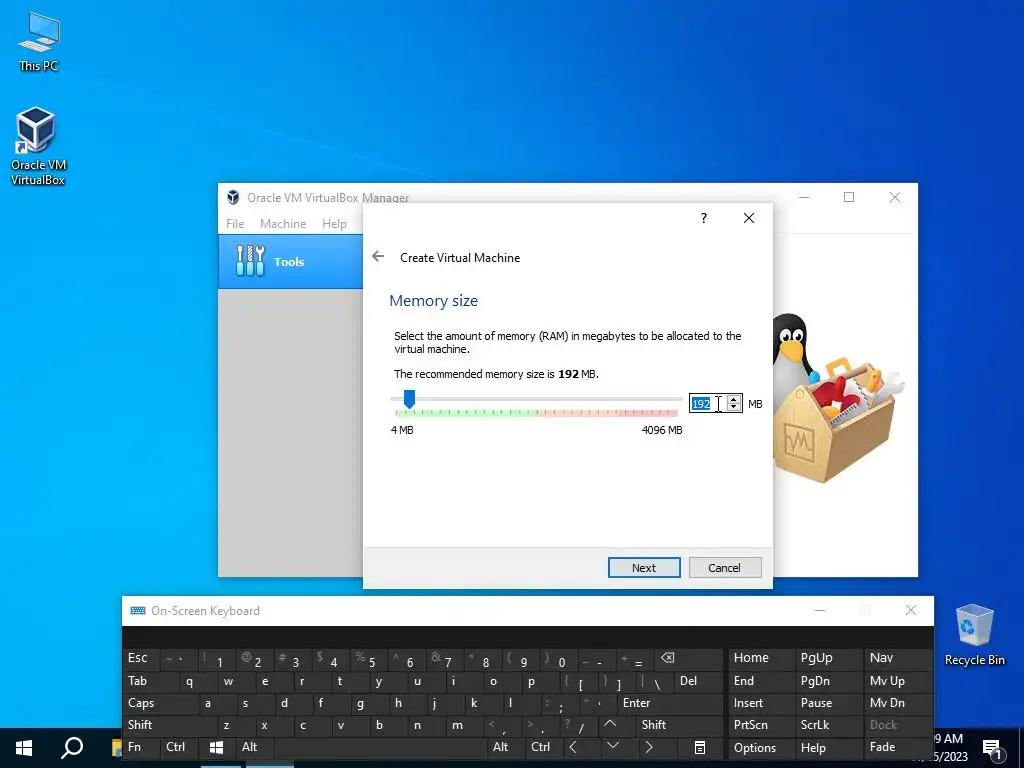Click the up arrow key on On-Screen Keyboard
This screenshot has height=768, width=1024.
click(x=610, y=725)
